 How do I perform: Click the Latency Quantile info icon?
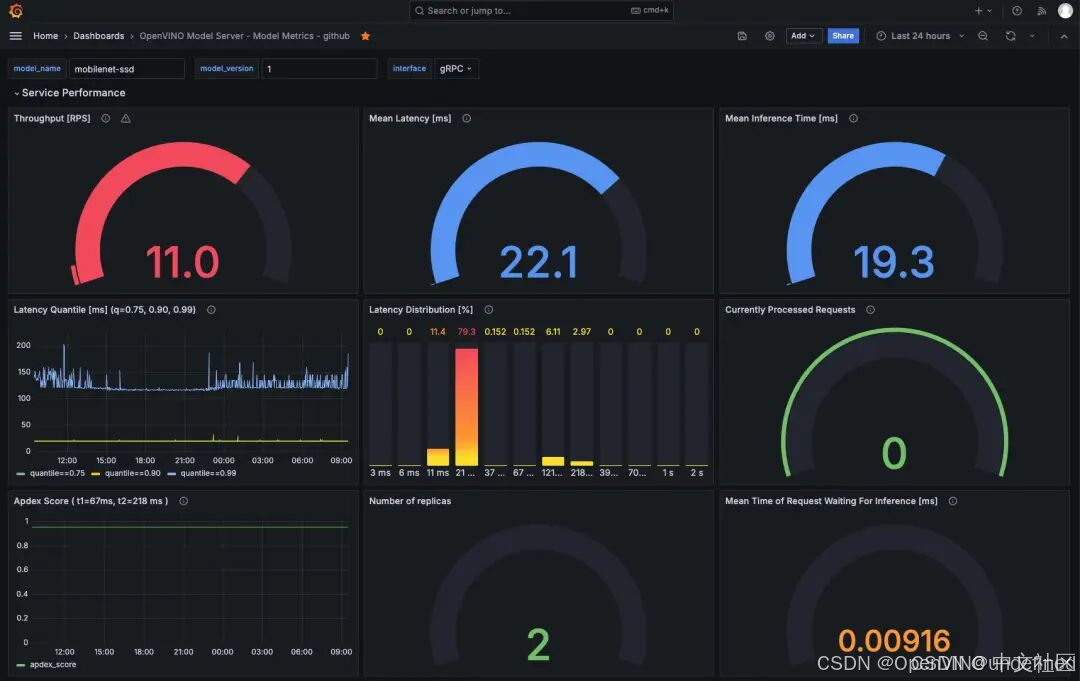211,310
